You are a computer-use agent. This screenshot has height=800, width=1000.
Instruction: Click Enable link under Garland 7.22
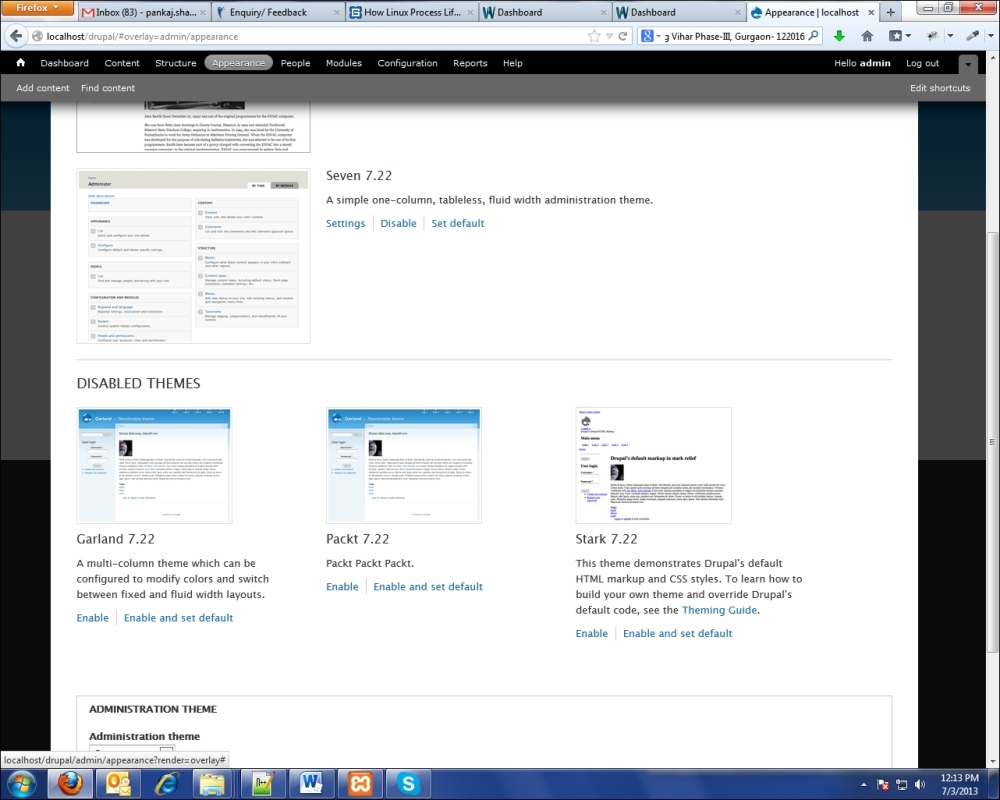(92, 618)
